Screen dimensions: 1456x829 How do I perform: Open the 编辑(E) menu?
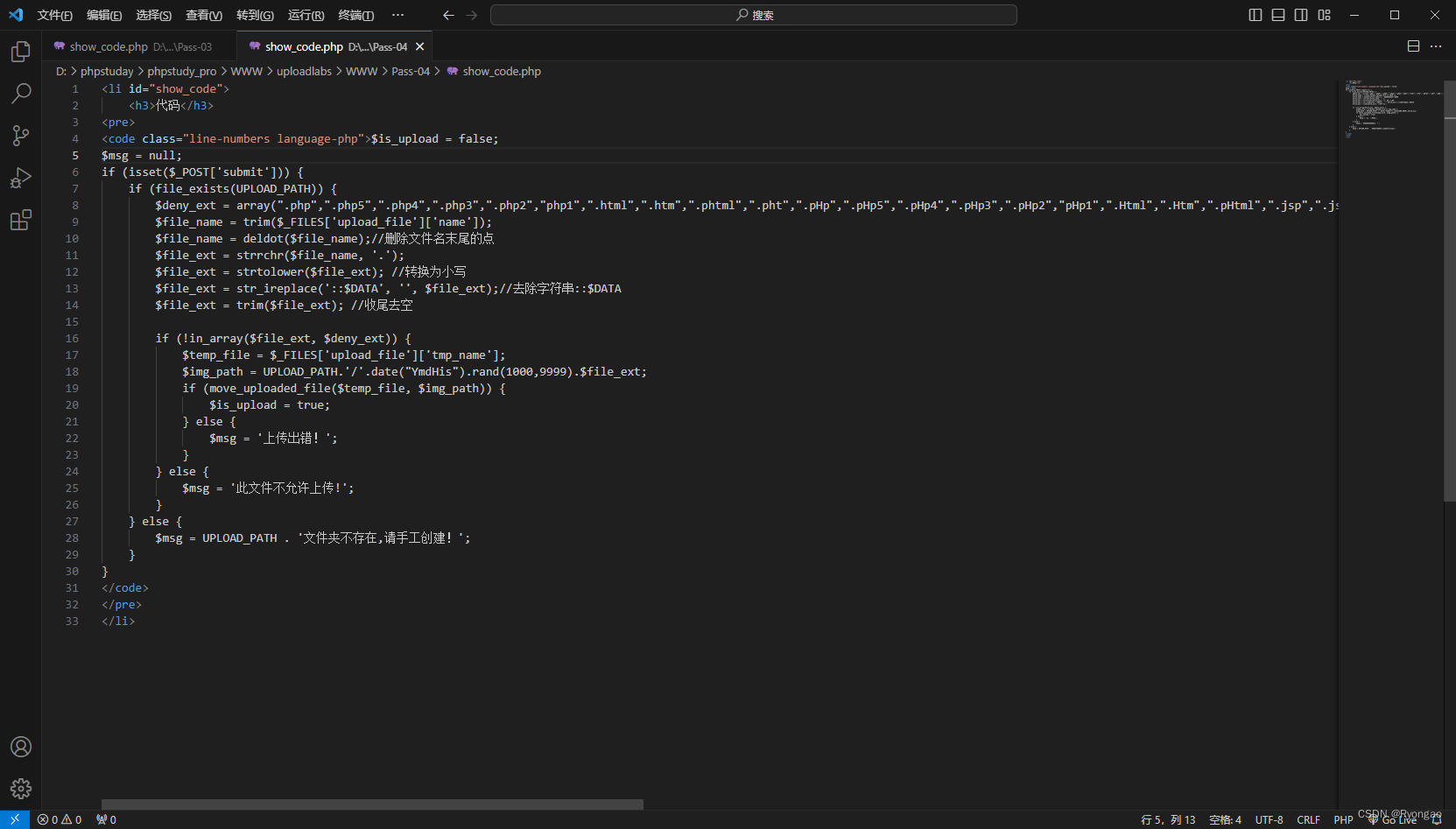[104, 15]
